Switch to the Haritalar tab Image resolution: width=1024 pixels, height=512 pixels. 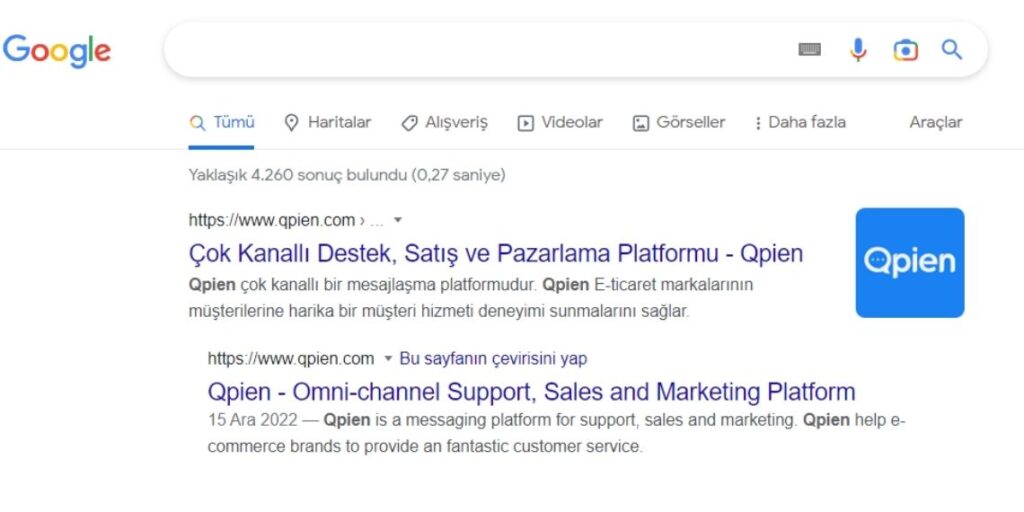point(328,123)
